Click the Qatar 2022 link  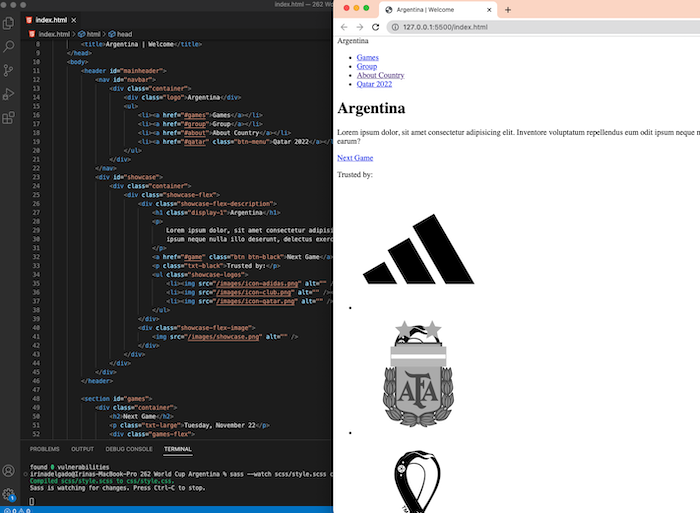click(374, 84)
